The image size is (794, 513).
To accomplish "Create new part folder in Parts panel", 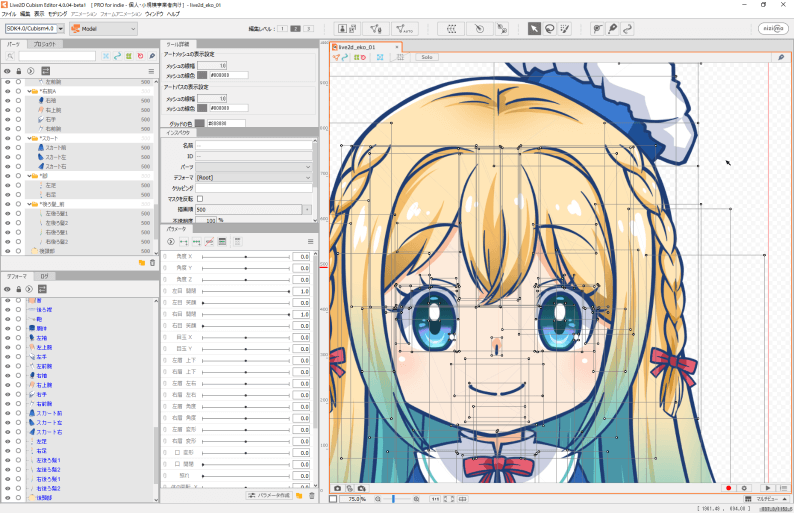I will 142,263.
